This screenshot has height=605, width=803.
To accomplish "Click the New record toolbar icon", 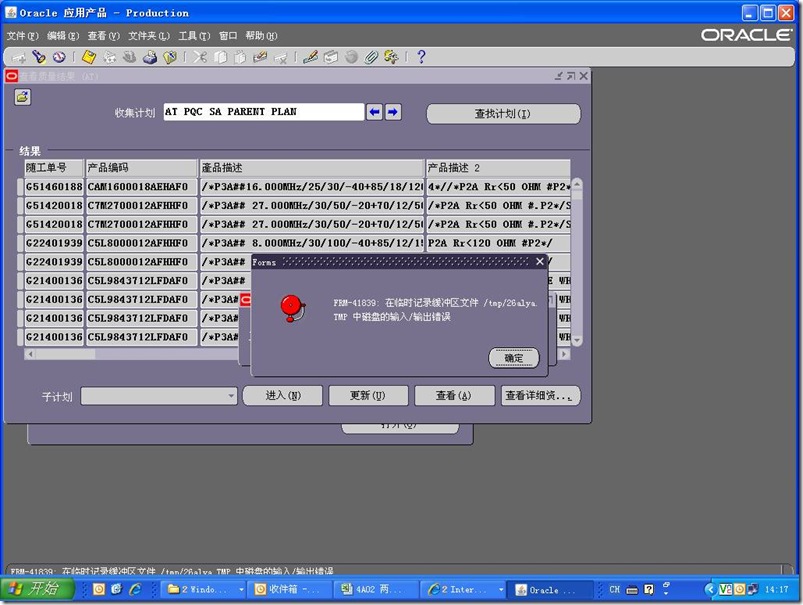I will click(x=18, y=57).
